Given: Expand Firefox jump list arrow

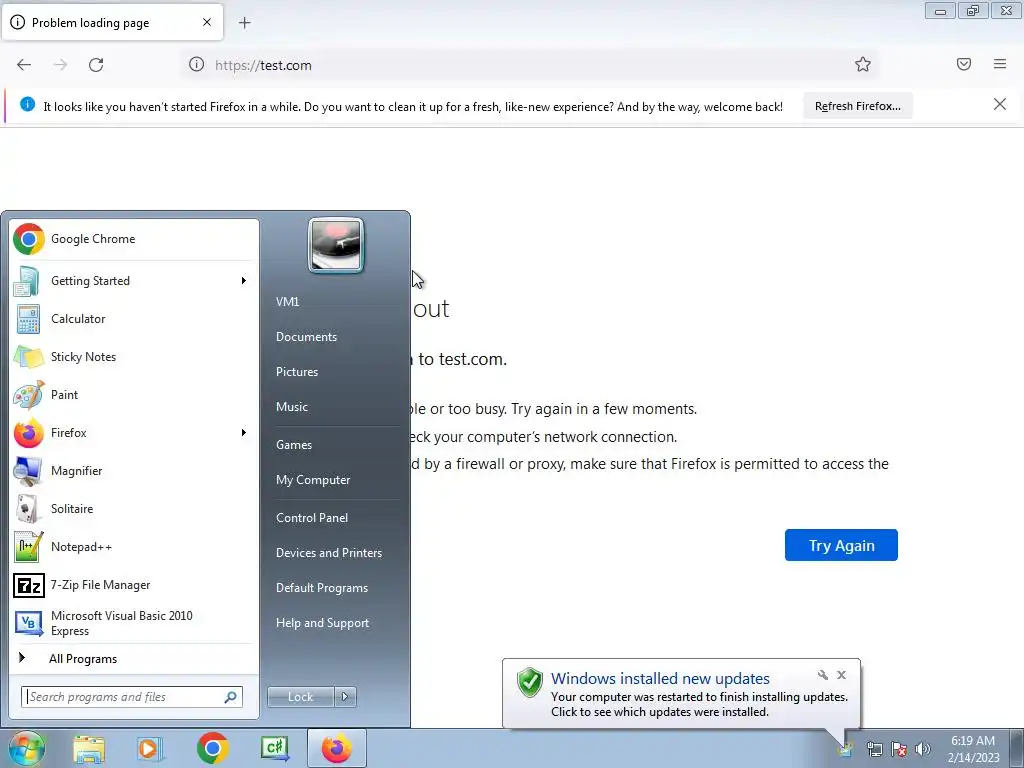Looking at the screenshot, I should (x=244, y=432).
